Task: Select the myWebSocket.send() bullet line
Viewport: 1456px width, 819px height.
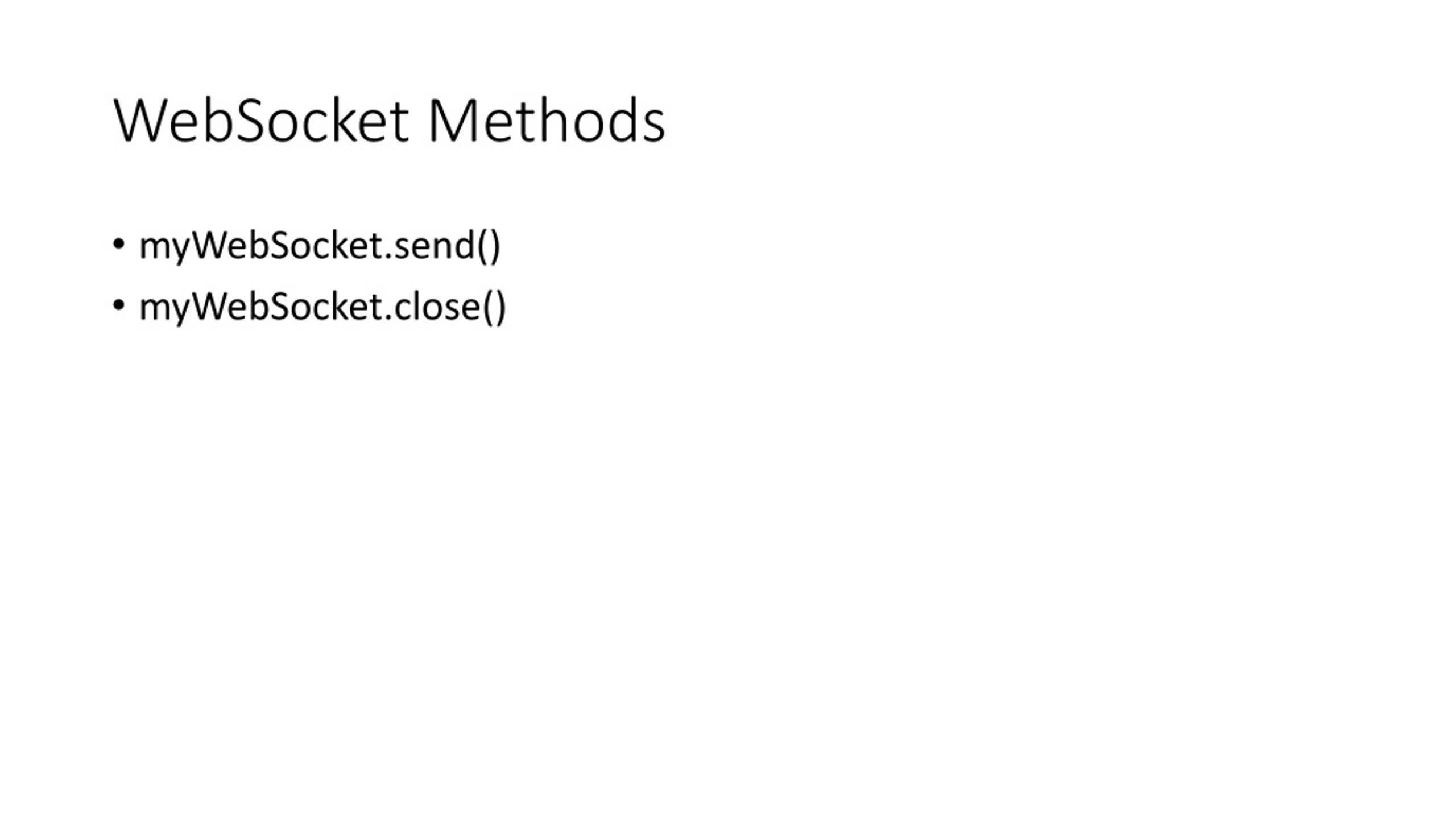Action: coord(307,246)
